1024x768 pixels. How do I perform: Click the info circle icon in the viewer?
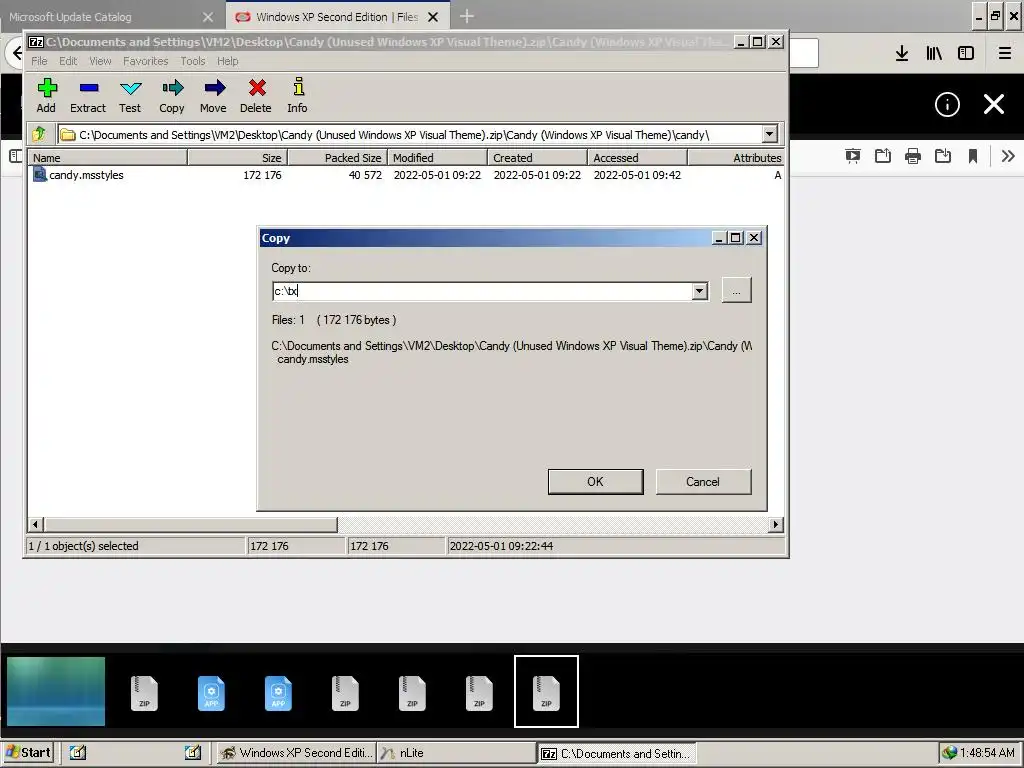(947, 104)
